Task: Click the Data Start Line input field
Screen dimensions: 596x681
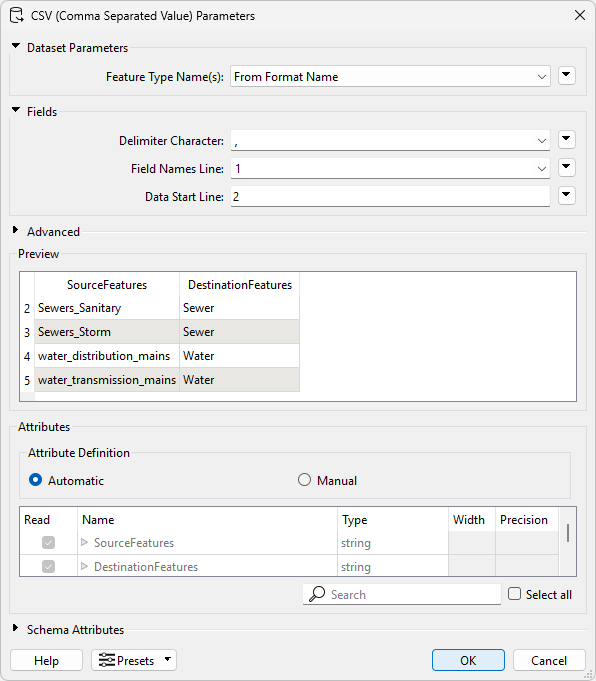Action: 390,196
